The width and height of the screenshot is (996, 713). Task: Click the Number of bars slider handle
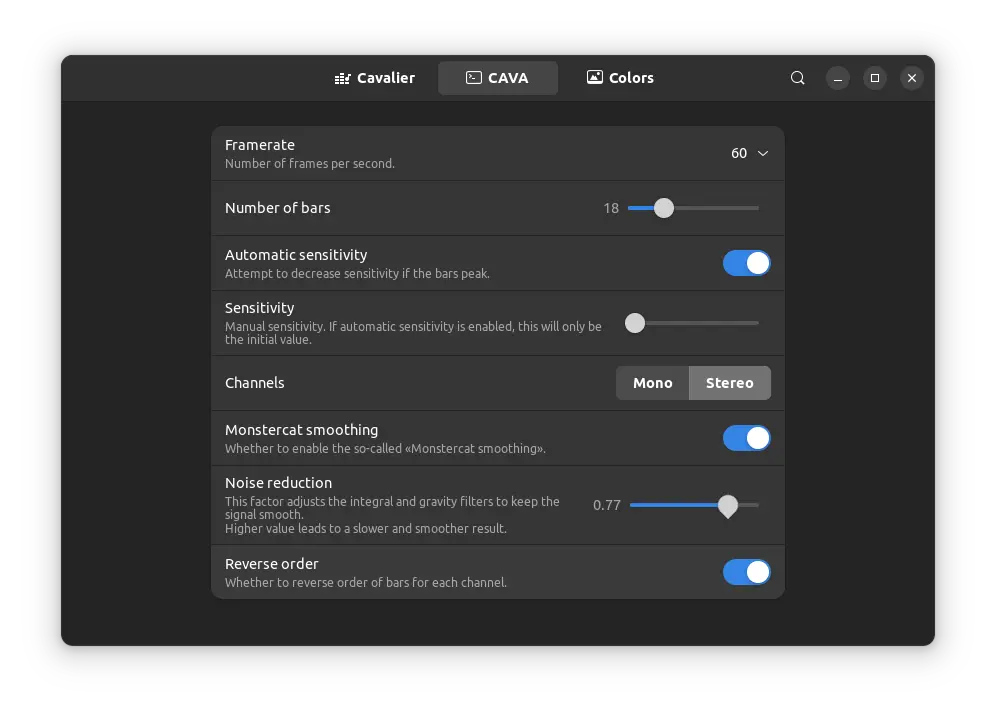click(x=664, y=208)
